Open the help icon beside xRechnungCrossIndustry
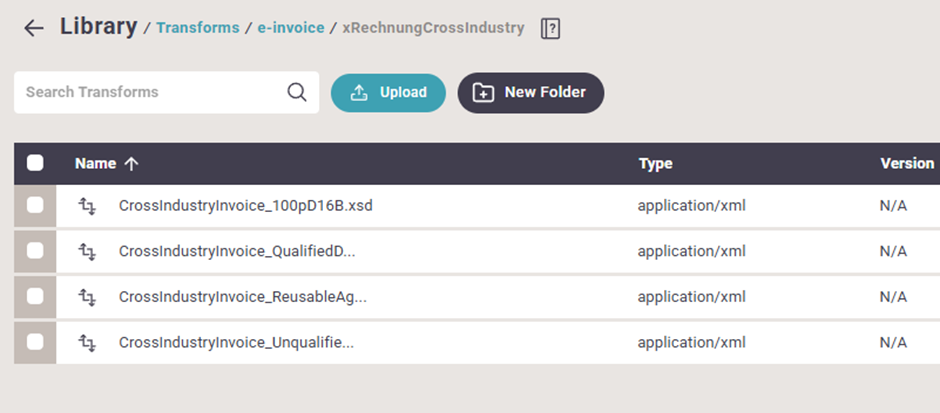The width and height of the screenshot is (940, 413). (x=550, y=29)
